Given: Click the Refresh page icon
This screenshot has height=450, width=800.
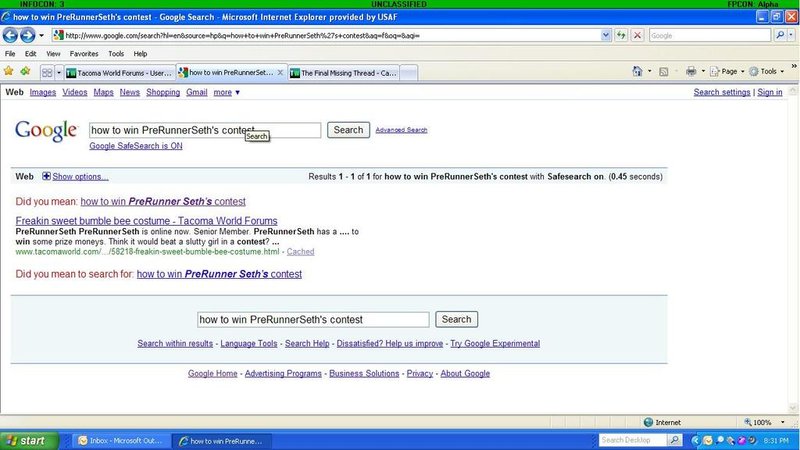Looking at the screenshot, I should [x=621, y=35].
